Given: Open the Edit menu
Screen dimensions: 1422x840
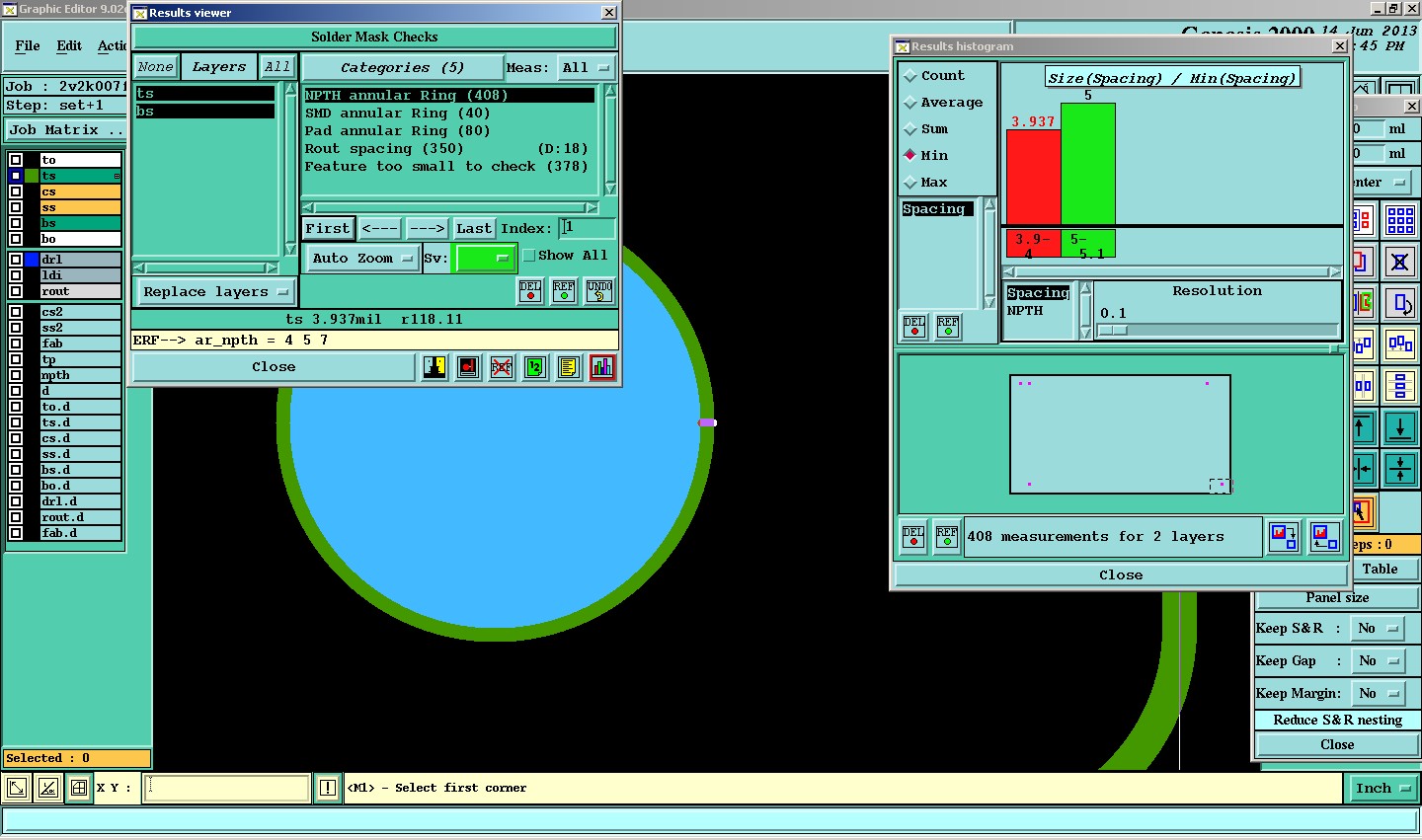Looking at the screenshot, I should point(69,45).
